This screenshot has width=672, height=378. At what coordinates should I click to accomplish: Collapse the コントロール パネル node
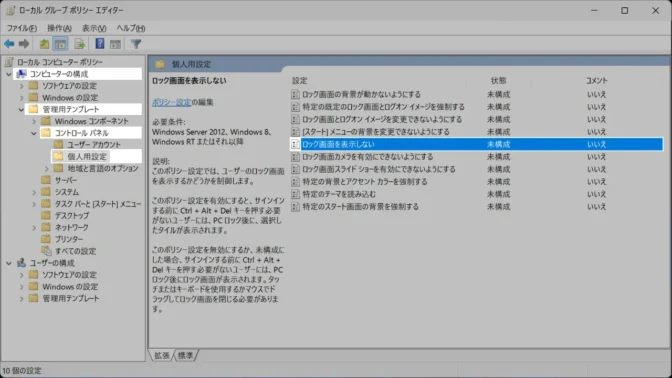tap(34, 133)
